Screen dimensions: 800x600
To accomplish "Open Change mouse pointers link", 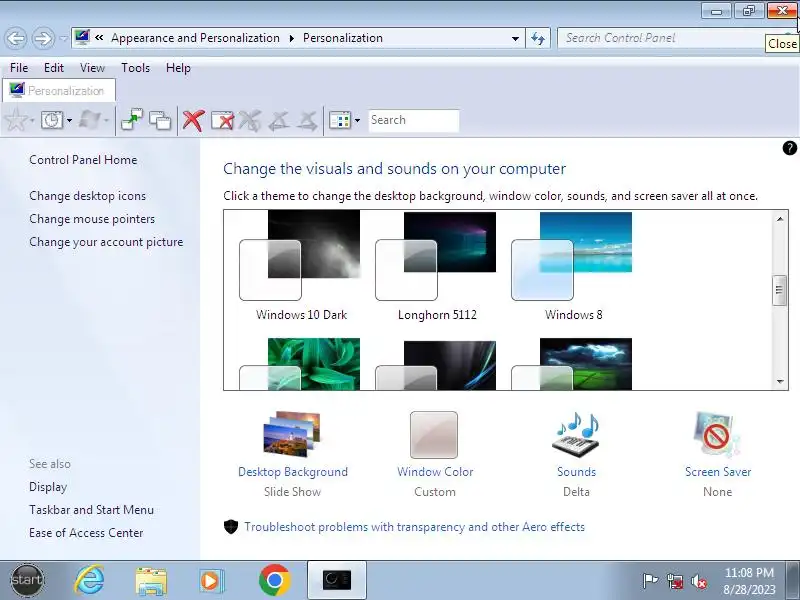I will (92, 219).
